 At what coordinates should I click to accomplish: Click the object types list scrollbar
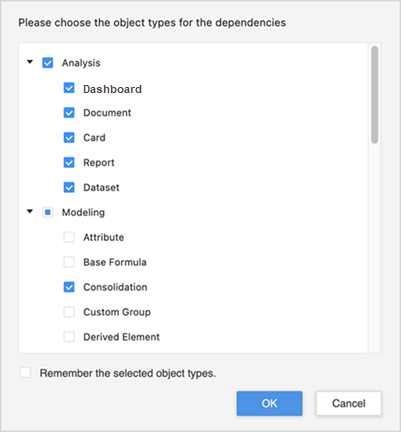[x=375, y=95]
